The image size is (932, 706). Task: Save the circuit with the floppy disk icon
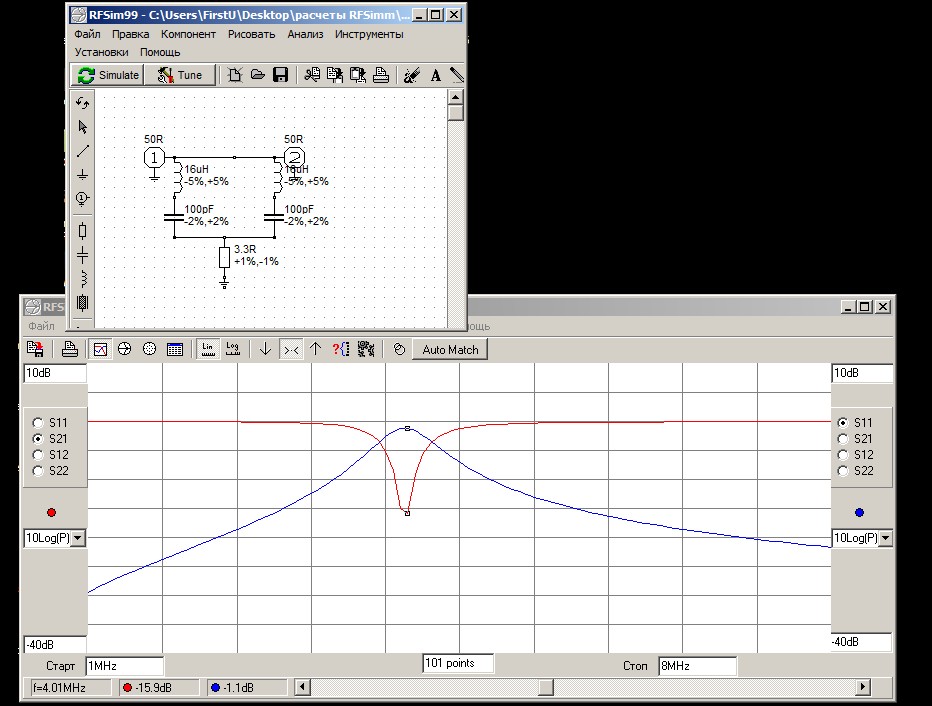pos(281,75)
